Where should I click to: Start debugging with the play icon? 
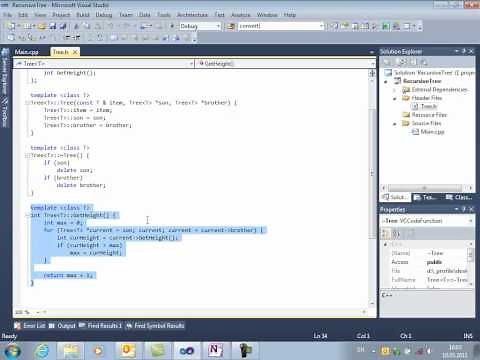(x=172, y=26)
